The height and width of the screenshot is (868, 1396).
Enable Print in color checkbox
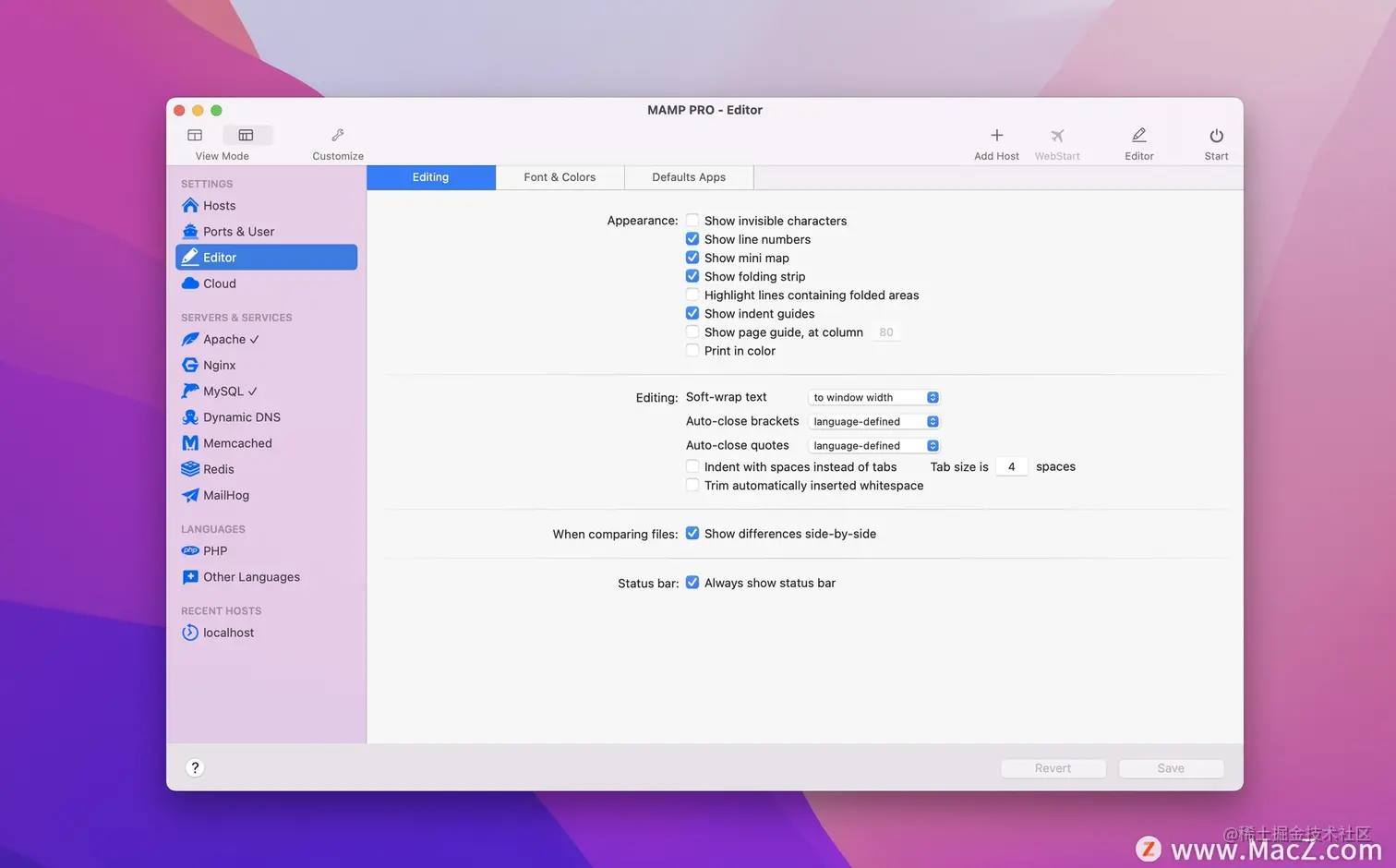[692, 350]
